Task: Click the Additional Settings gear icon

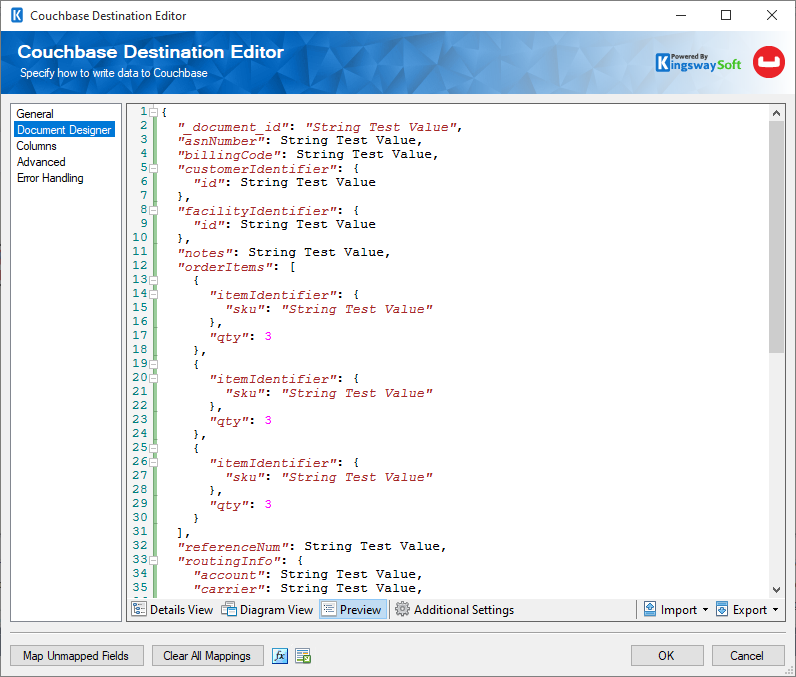Action: [x=402, y=609]
